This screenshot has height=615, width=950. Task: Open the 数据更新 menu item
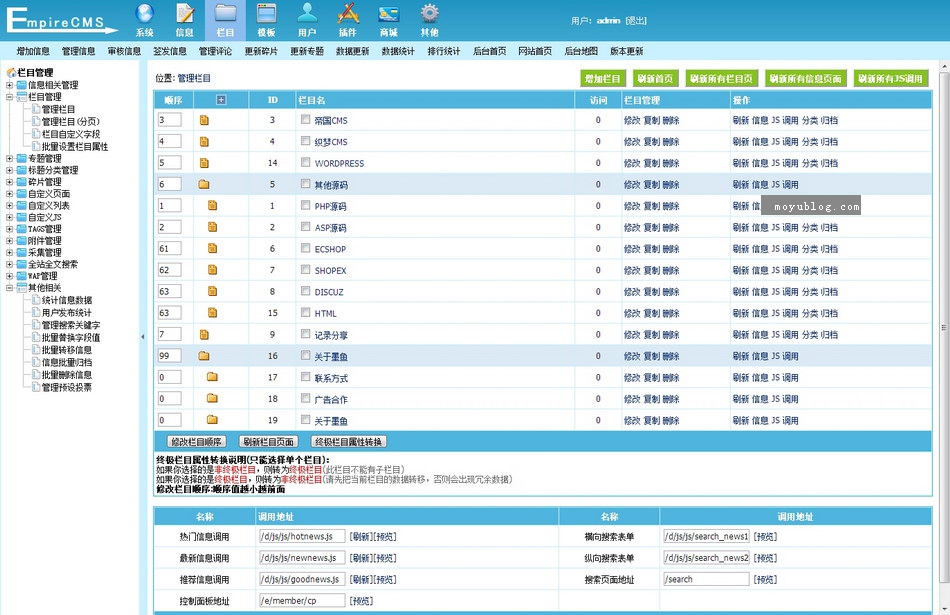pos(353,51)
